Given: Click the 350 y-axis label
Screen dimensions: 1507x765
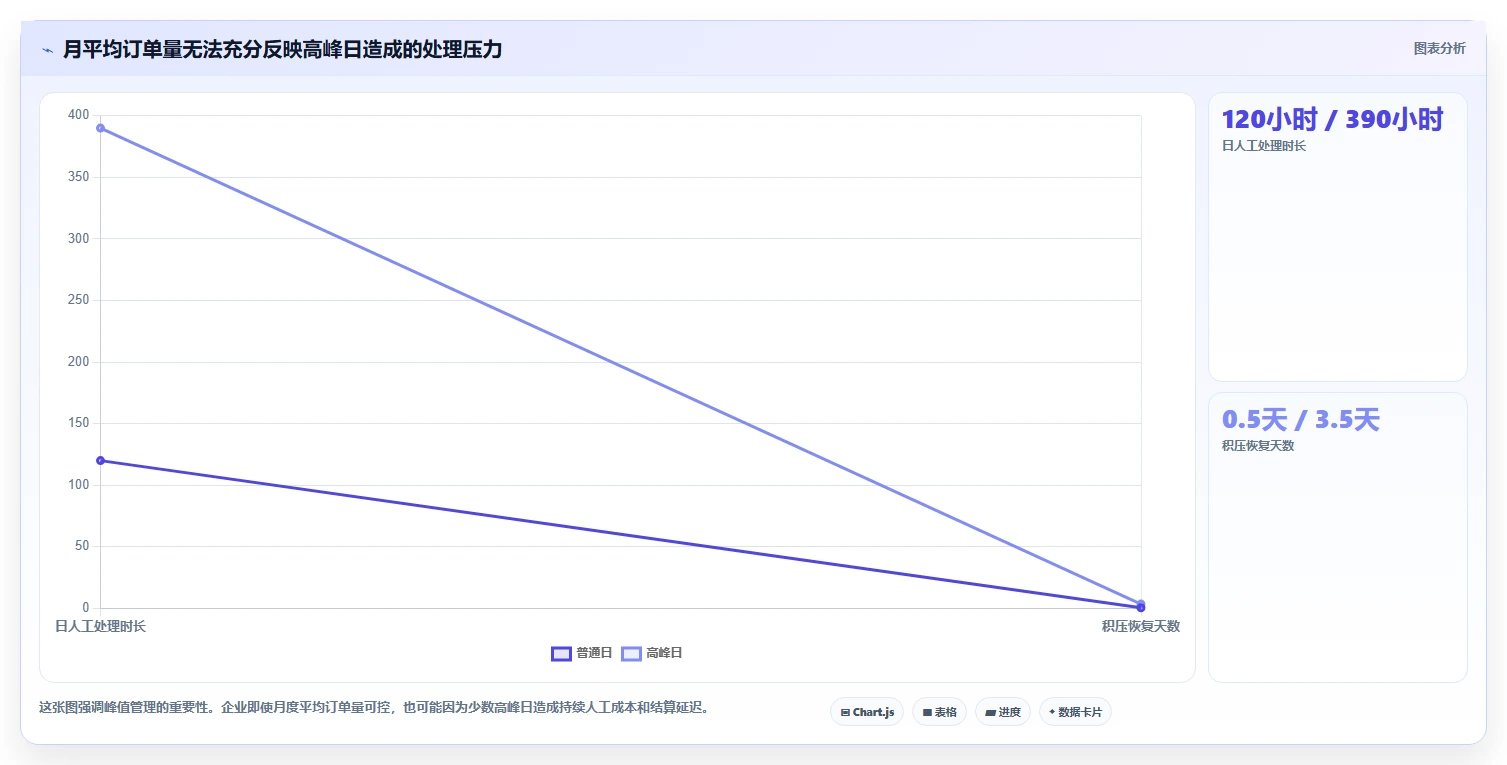Looking at the screenshot, I should click(79, 177).
